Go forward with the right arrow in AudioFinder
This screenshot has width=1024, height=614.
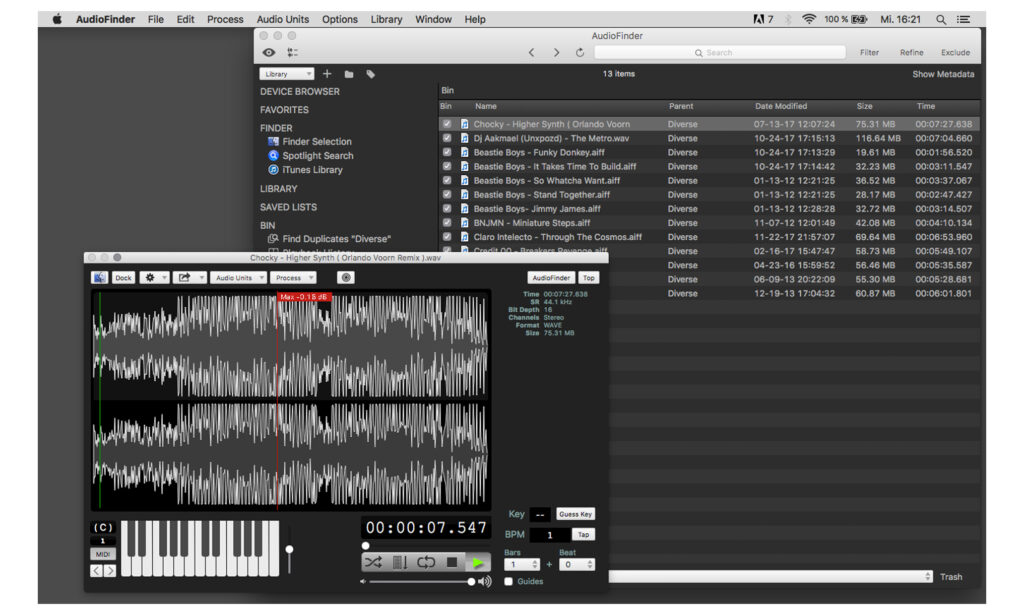point(556,52)
